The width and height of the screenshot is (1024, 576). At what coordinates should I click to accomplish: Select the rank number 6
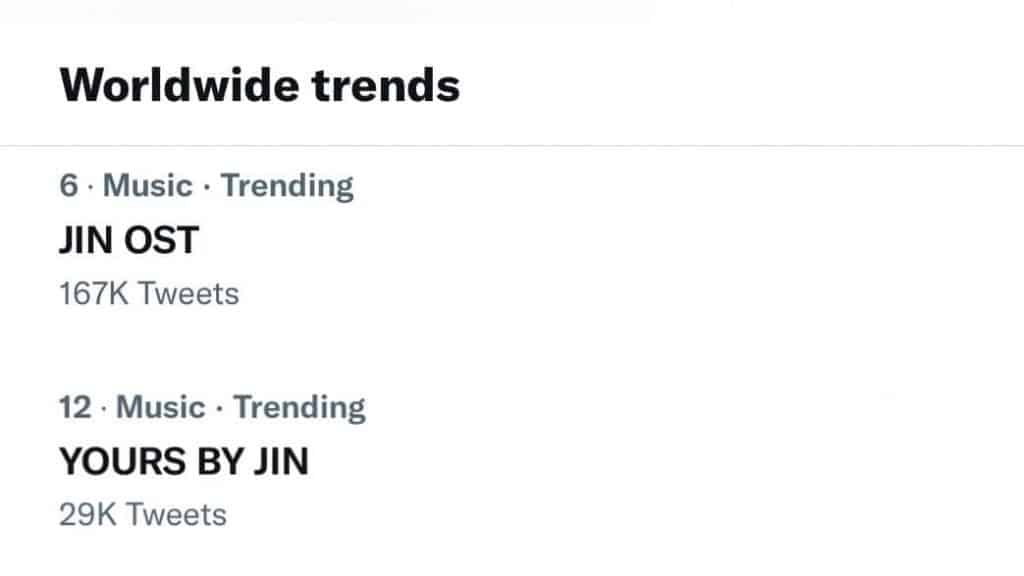tap(68, 186)
